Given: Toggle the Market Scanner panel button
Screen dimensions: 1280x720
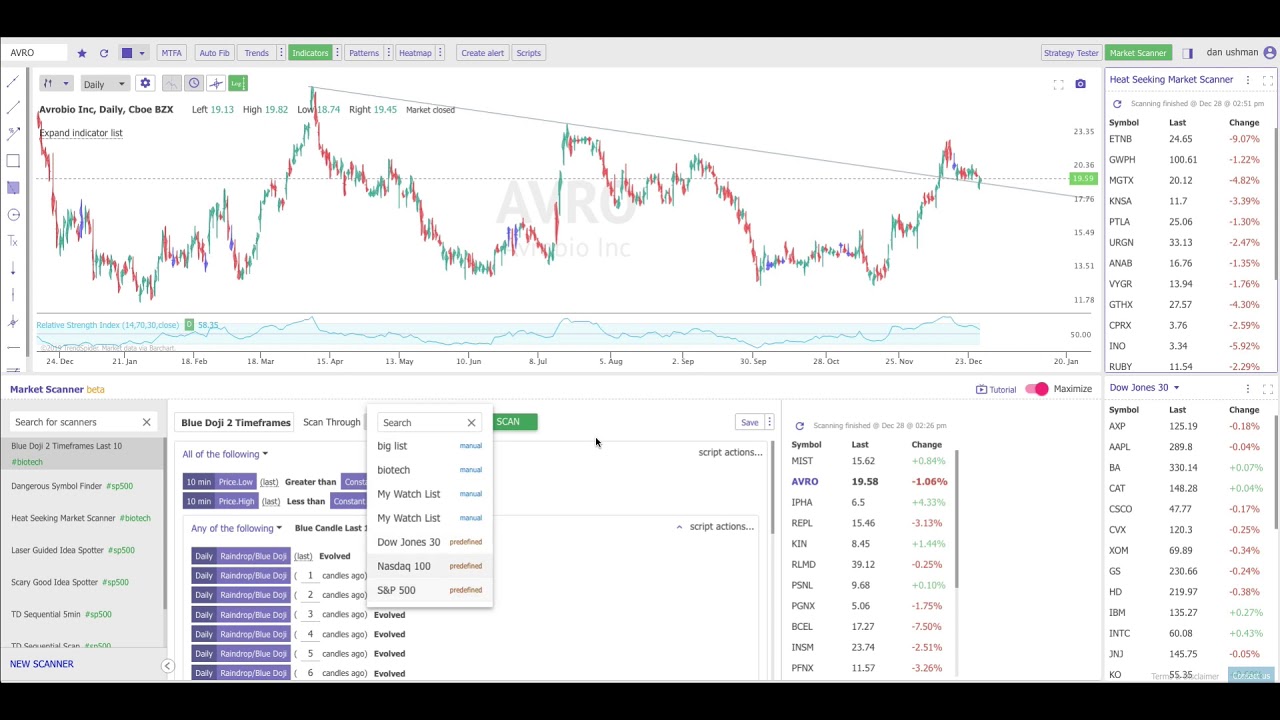Looking at the screenshot, I should (1138, 53).
